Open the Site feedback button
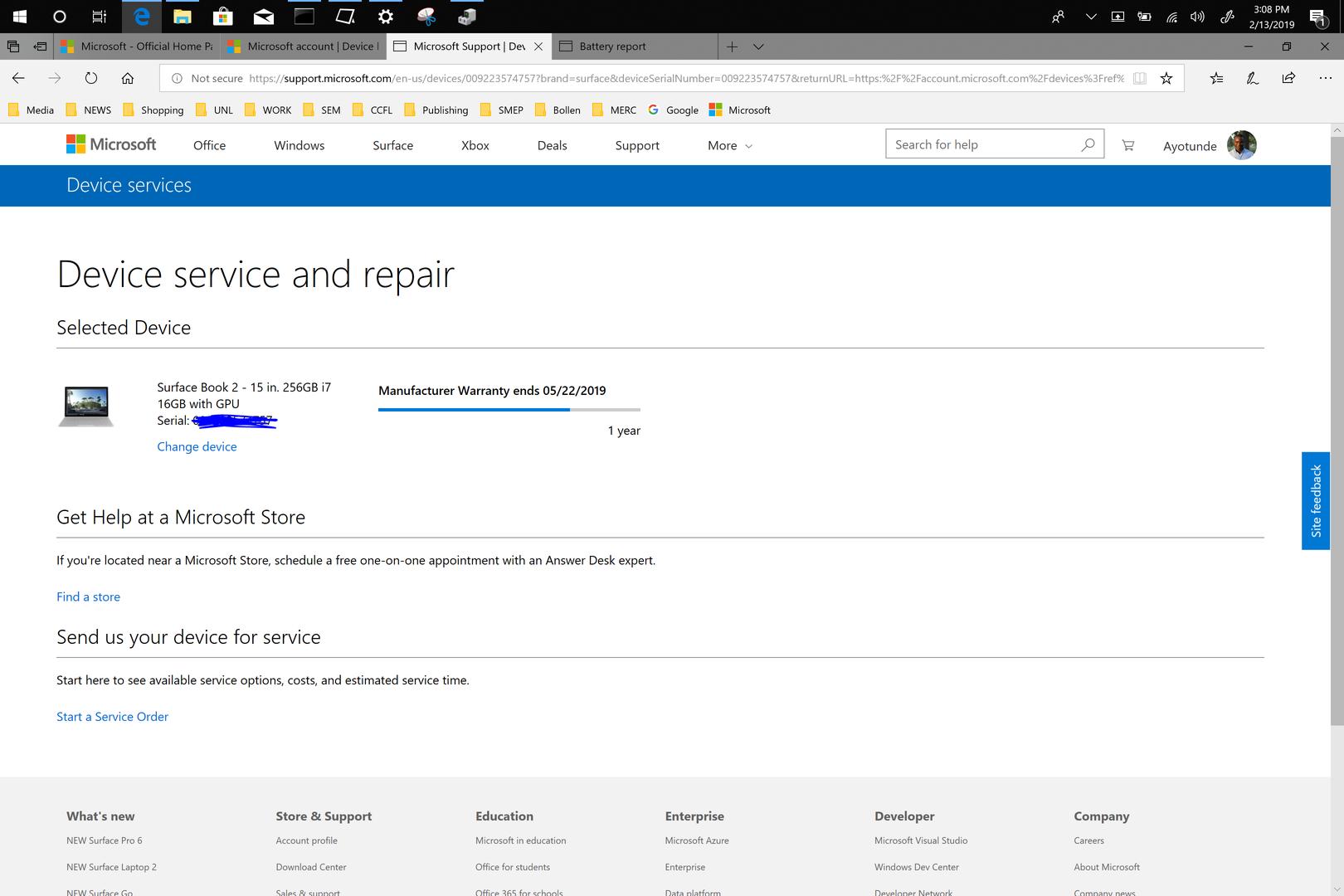Viewport: 1344px width, 896px height. 1316,500
